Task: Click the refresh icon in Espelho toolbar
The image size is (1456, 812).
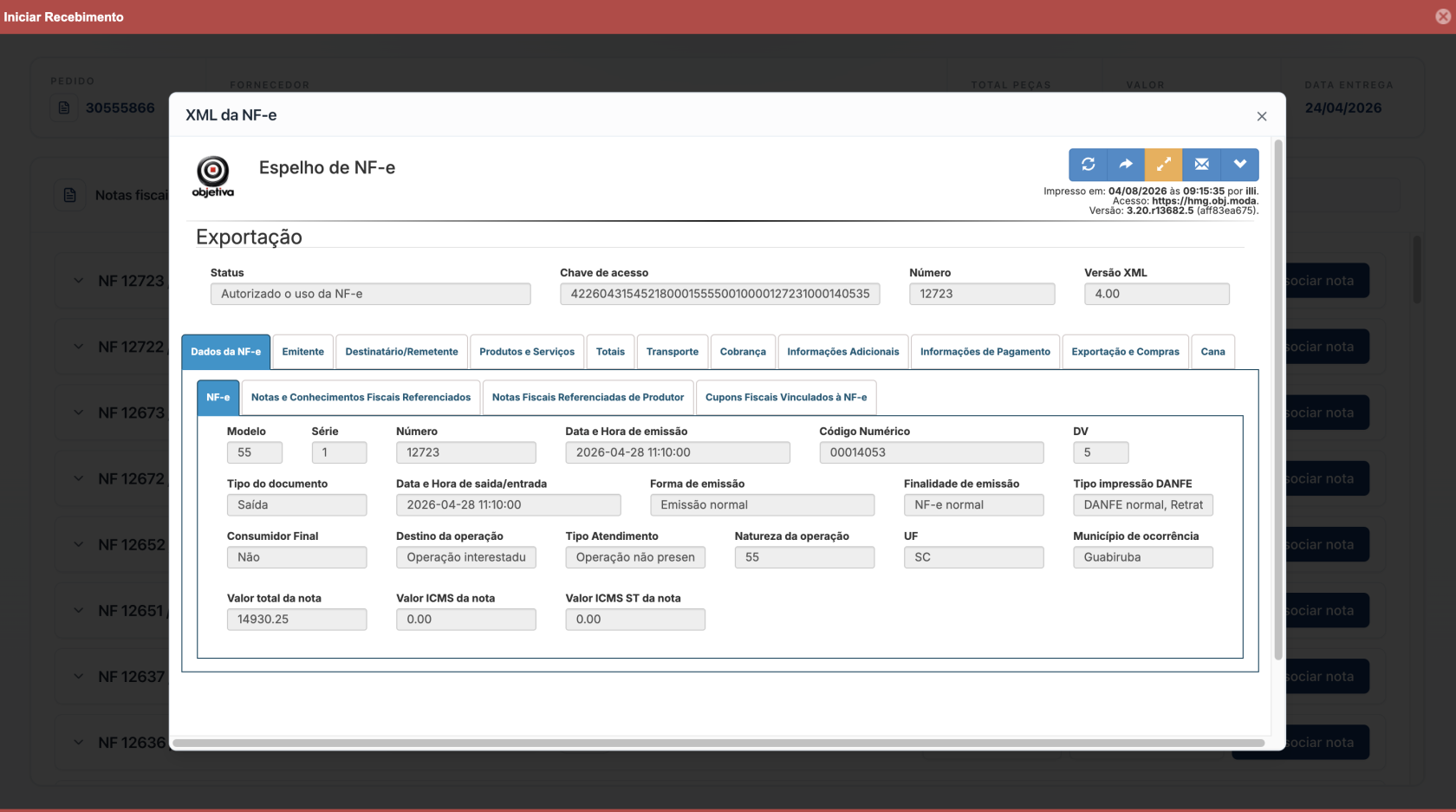Action: click(1088, 164)
